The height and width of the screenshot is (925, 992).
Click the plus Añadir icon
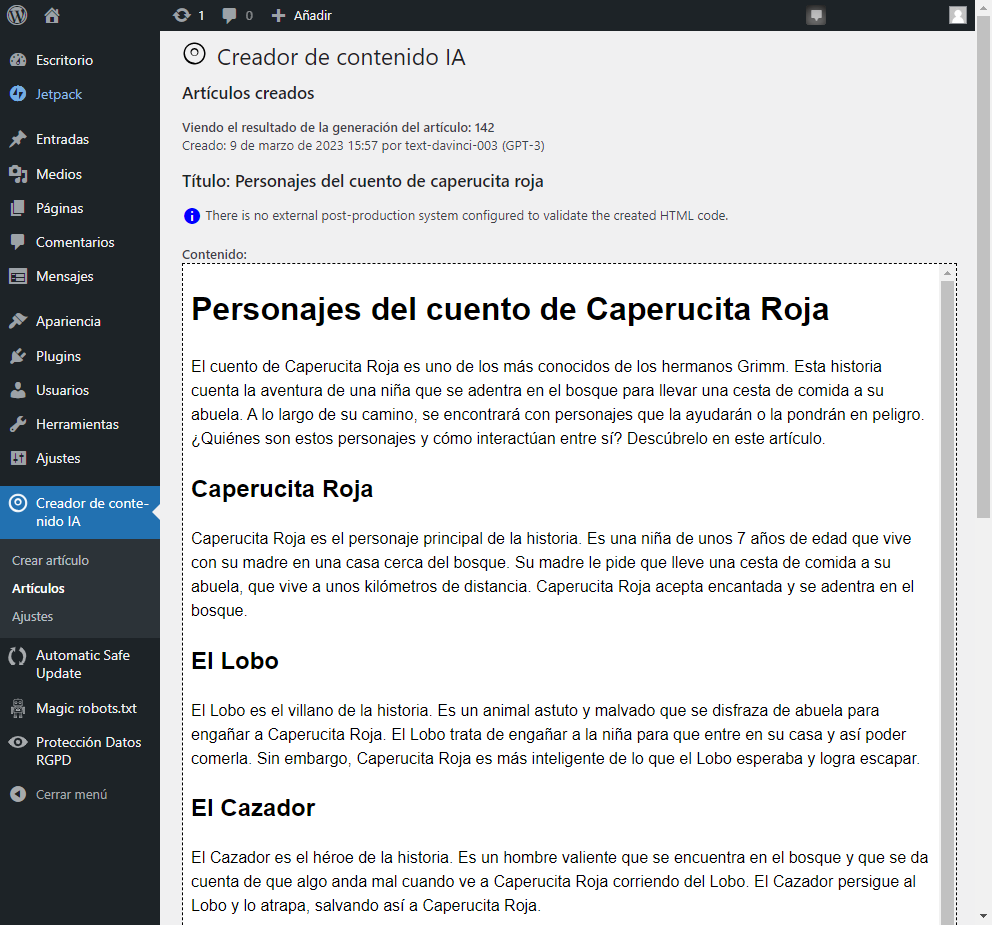278,15
